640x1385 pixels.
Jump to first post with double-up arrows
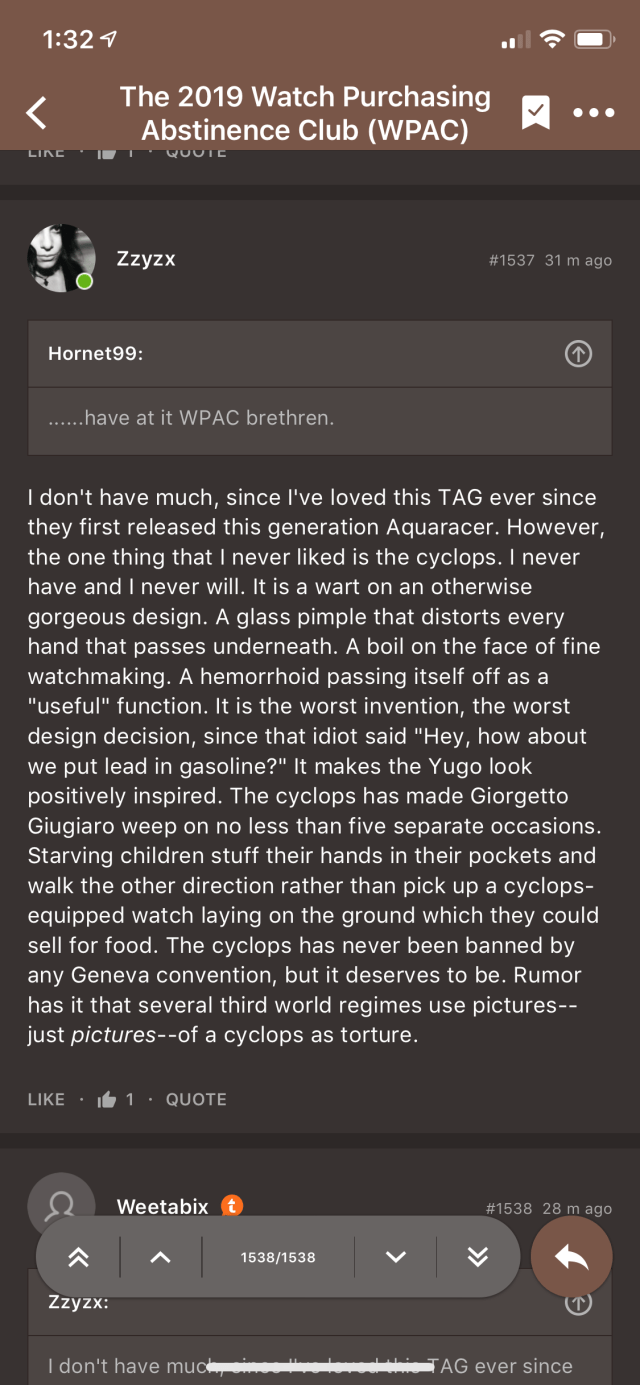pos(78,1257)
